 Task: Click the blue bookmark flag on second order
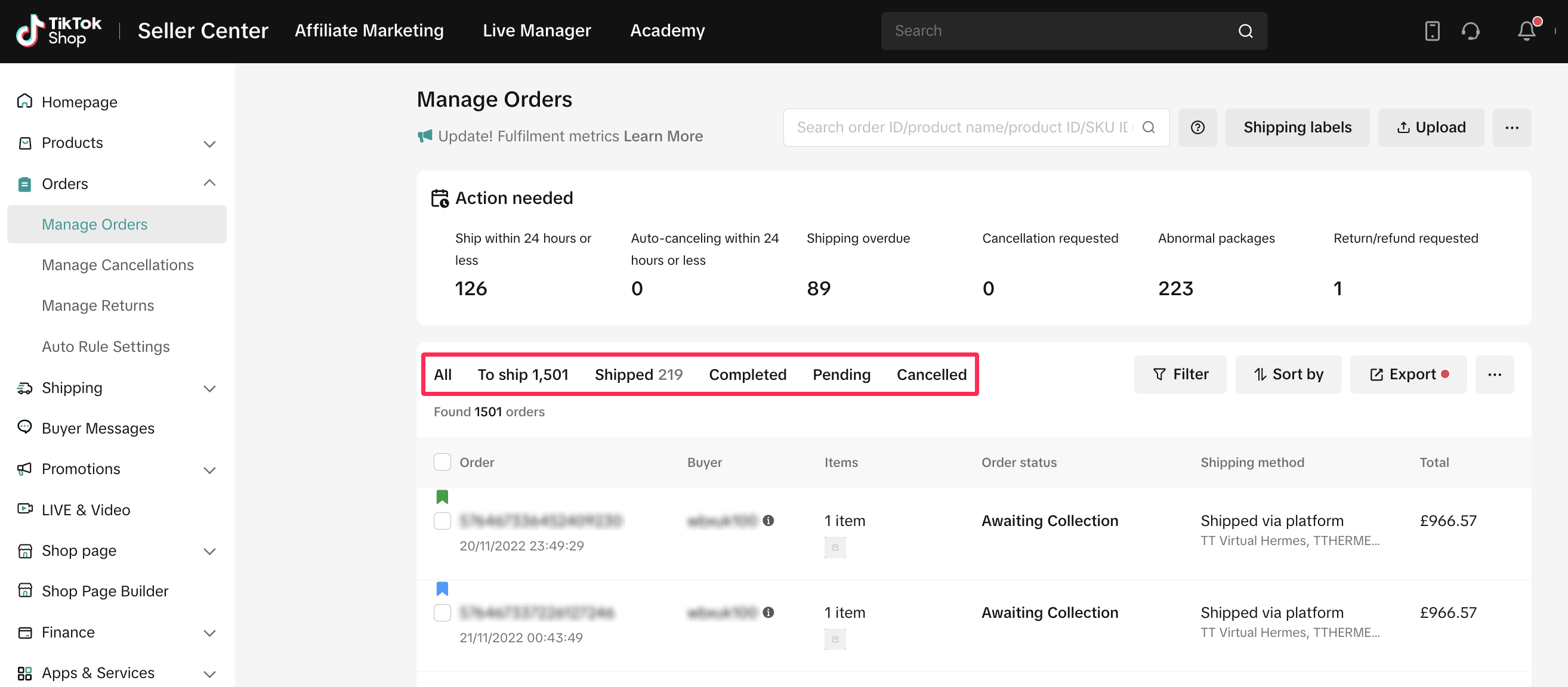coord(442,589)
